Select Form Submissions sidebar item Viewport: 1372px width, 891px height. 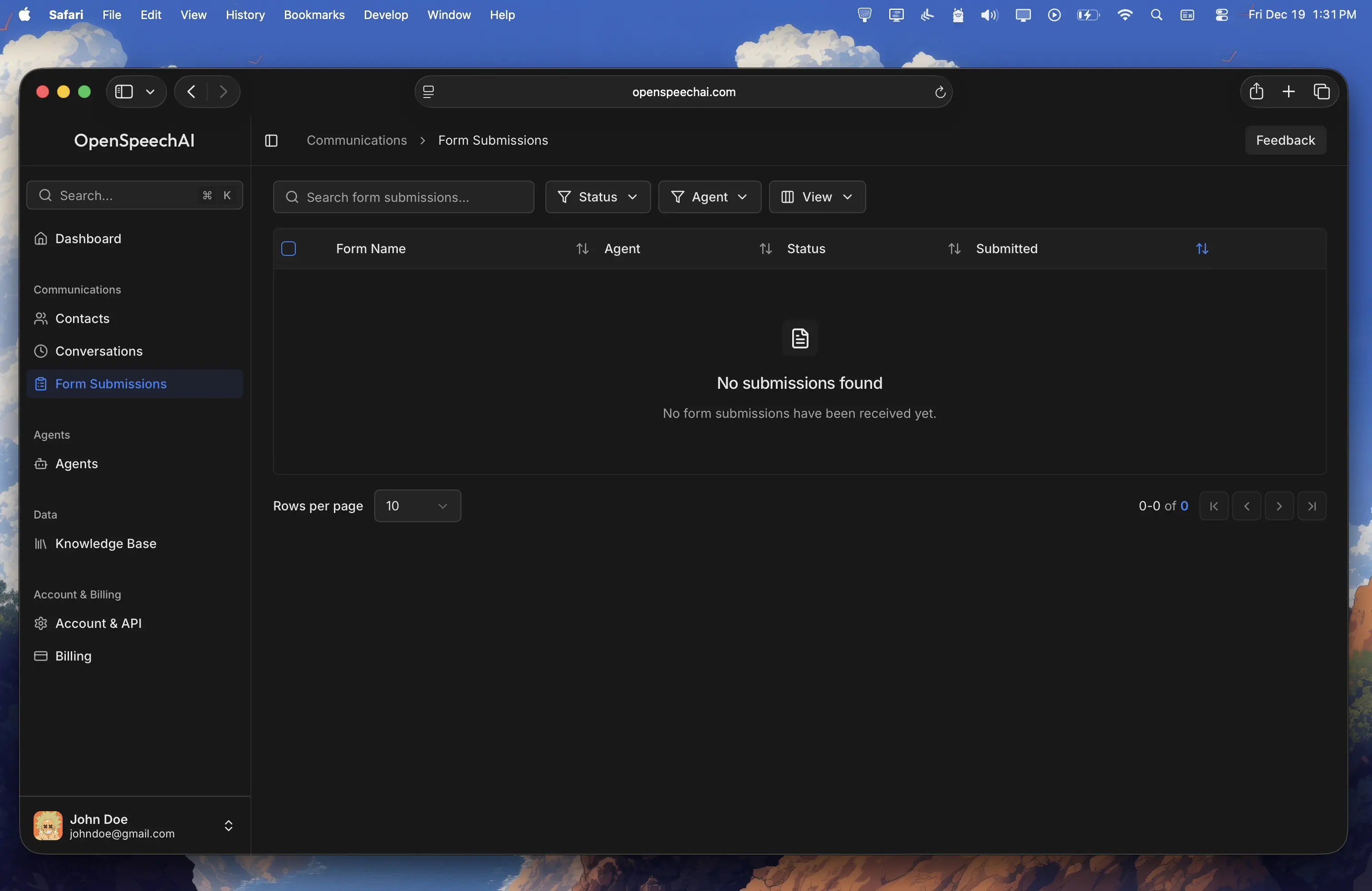(135, 384)
